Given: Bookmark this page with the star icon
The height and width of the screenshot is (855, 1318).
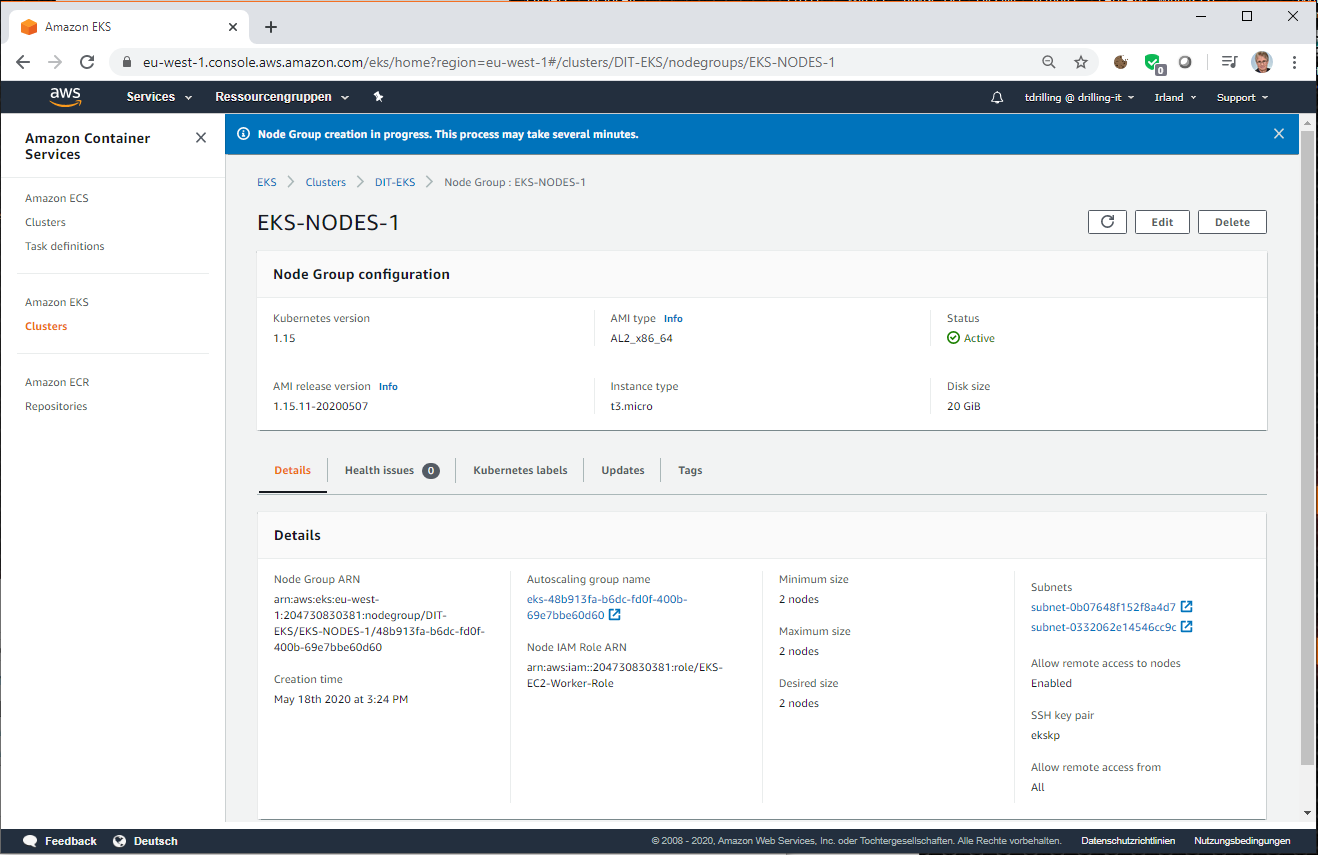Looking at the screenshot, I should click(1081, 62).
